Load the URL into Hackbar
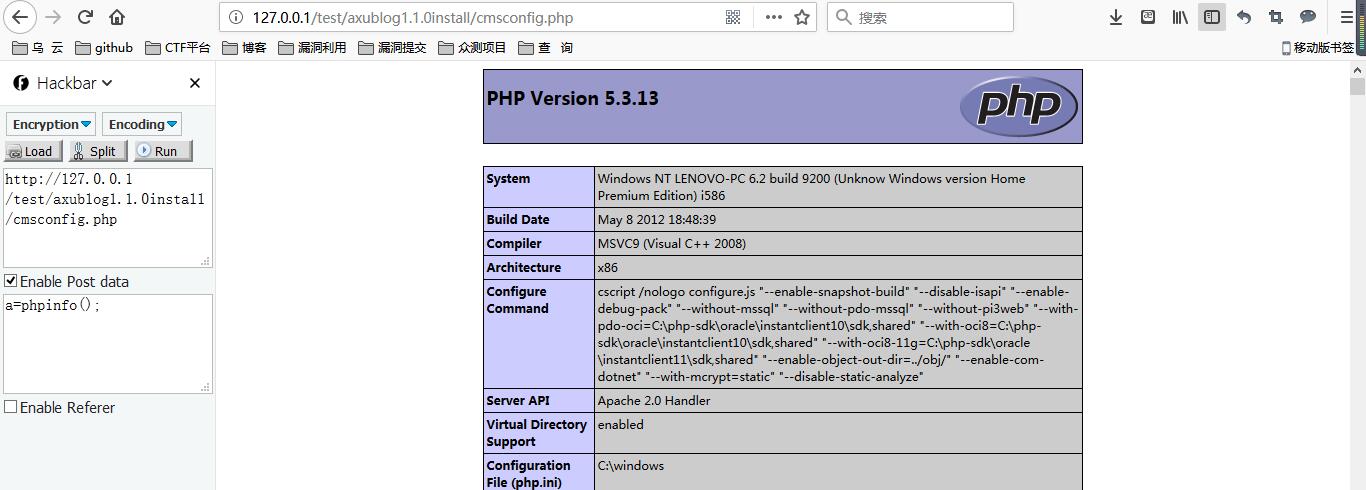The height and width of the screenshot is (490, 1366). [34, 151]
